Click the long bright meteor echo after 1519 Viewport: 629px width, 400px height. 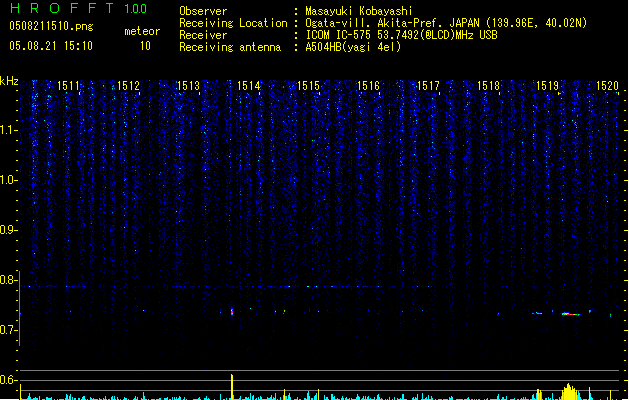571,314
